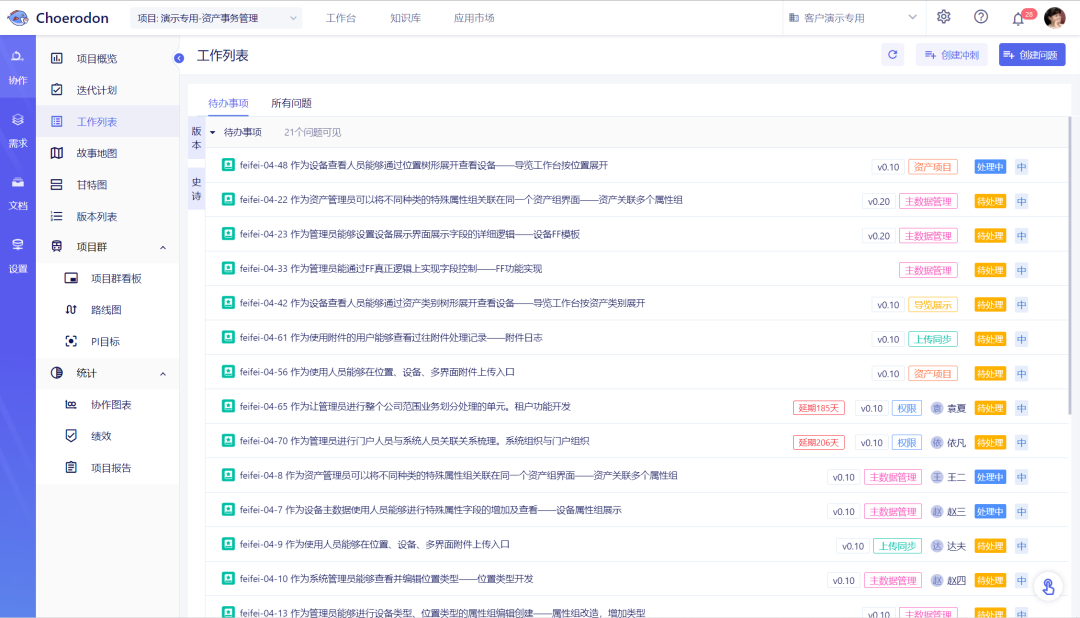Click the Choerodon logo
Image resolution: width=1080 pixels, height=618 pixels.
(58, 18)
